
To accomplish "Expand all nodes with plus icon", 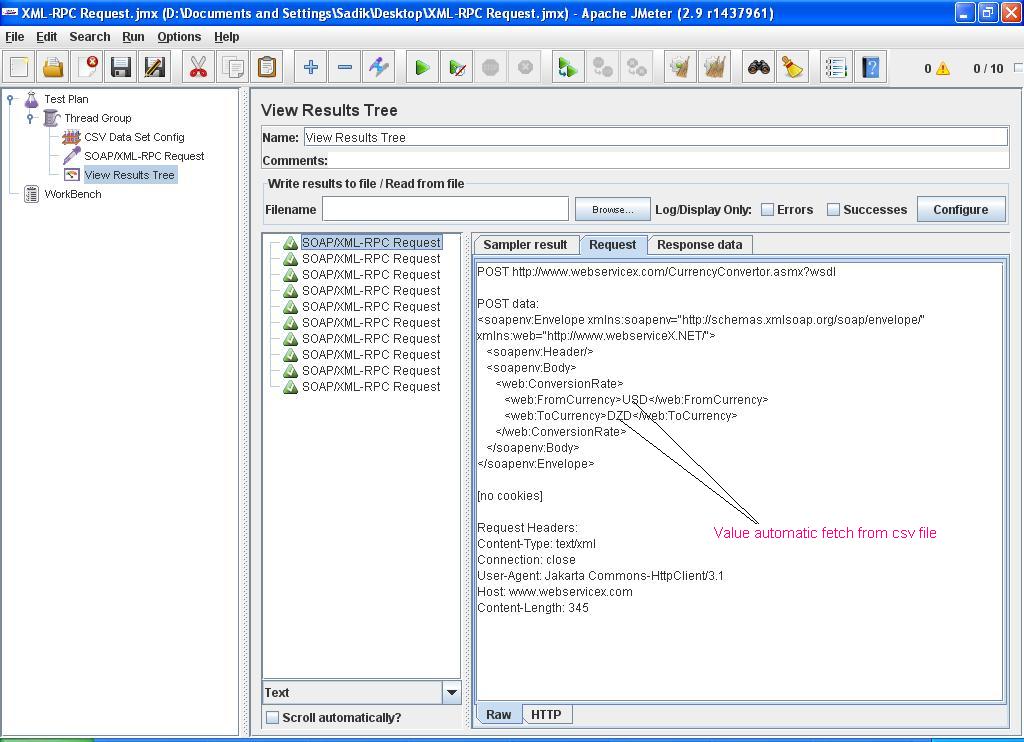I will (311, 67).
